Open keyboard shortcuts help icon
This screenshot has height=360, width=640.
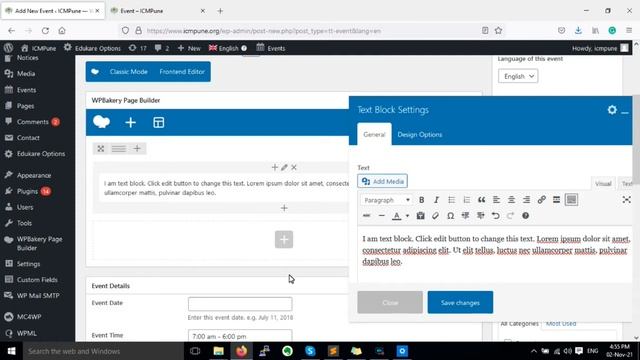525,216
